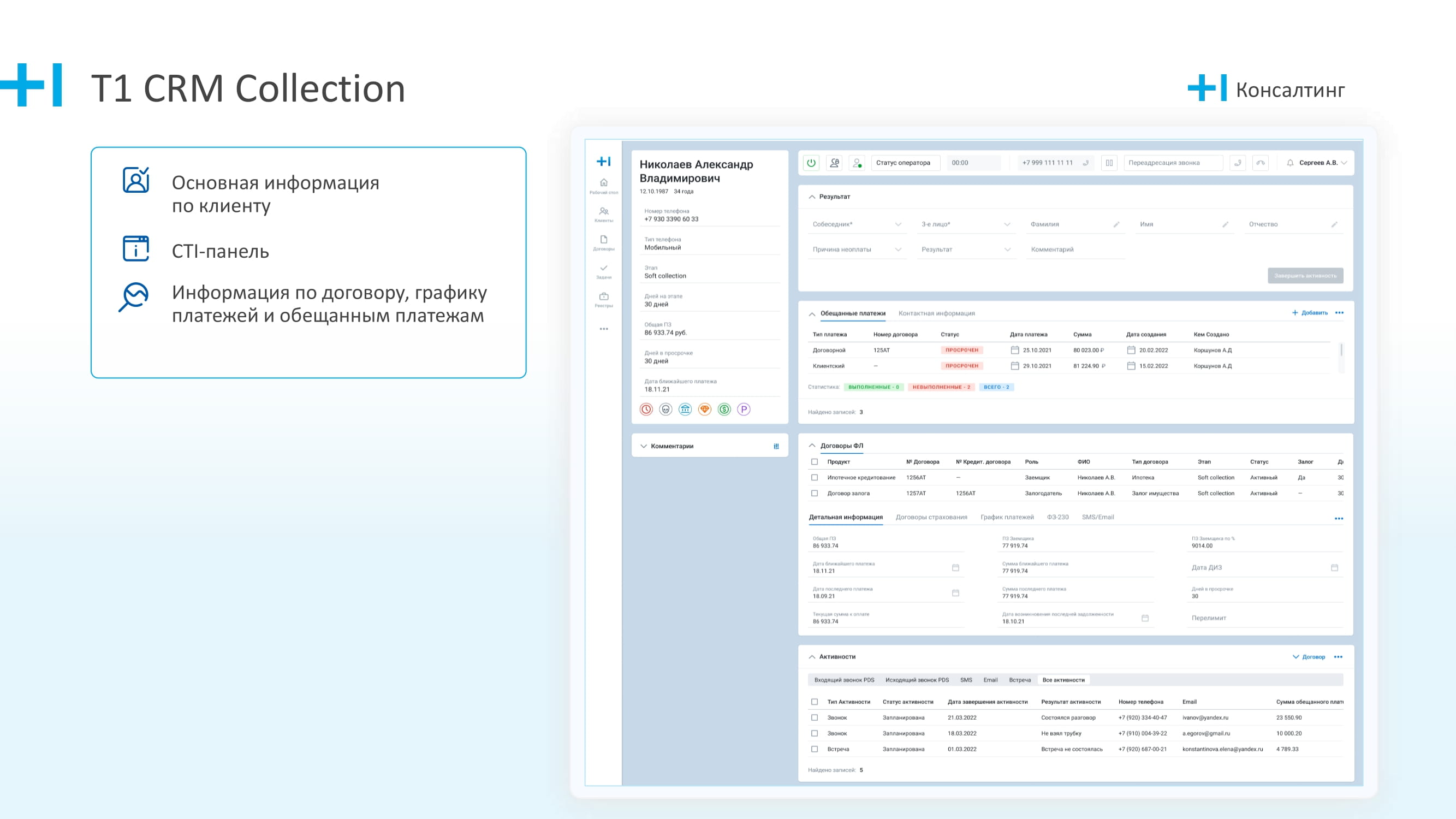The width and height of the screenshot is (1456, 819).
Task: Open the Клиенты sidebar icon
Action: pos(604,211)
